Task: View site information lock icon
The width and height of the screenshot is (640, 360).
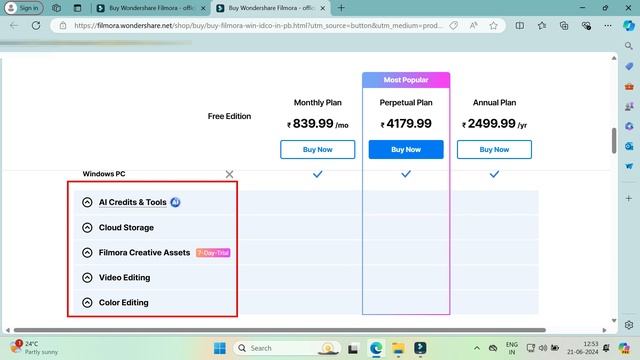Action: click(62, 26)
